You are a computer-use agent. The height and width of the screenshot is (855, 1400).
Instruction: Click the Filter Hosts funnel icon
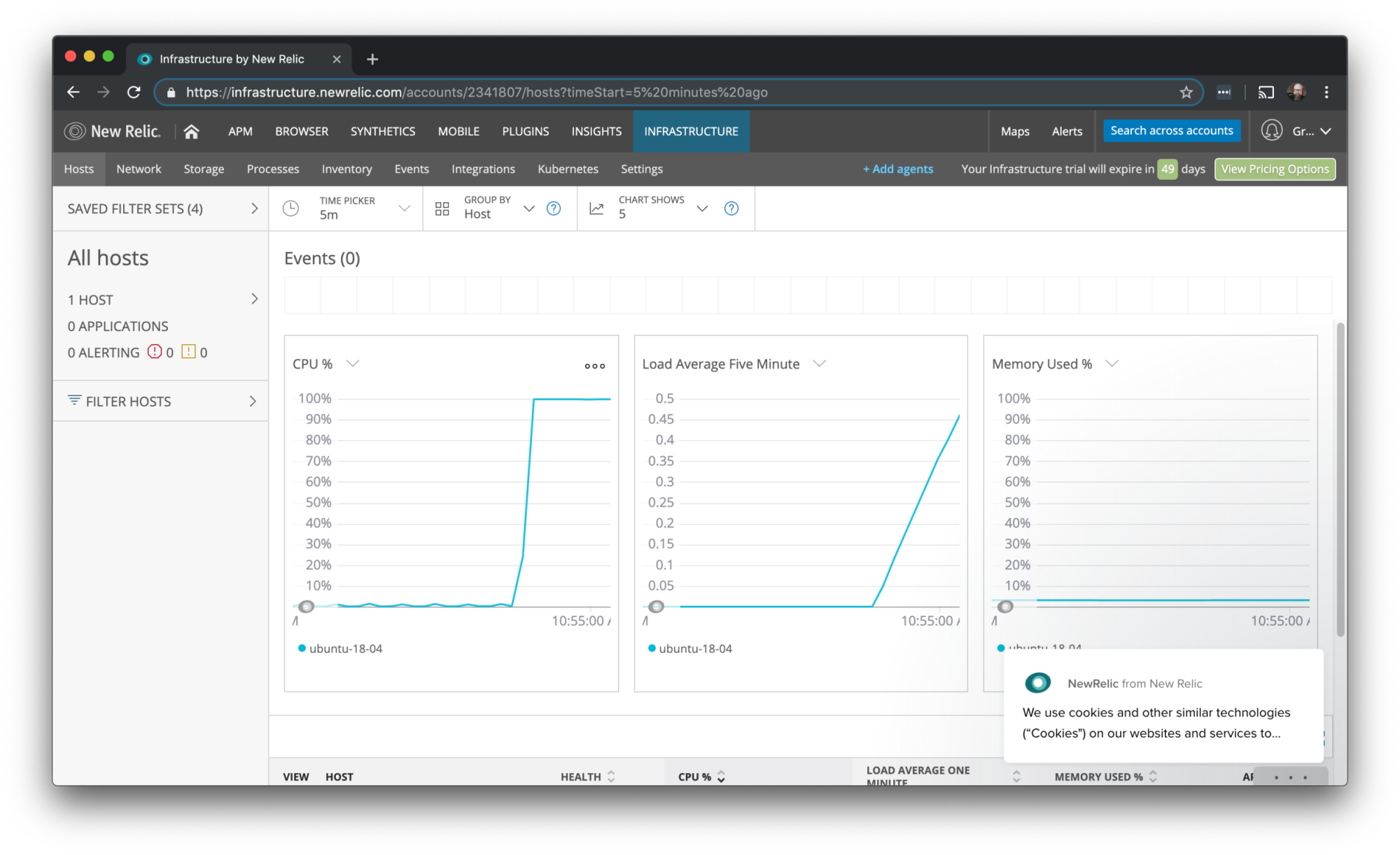pos(74,400)
